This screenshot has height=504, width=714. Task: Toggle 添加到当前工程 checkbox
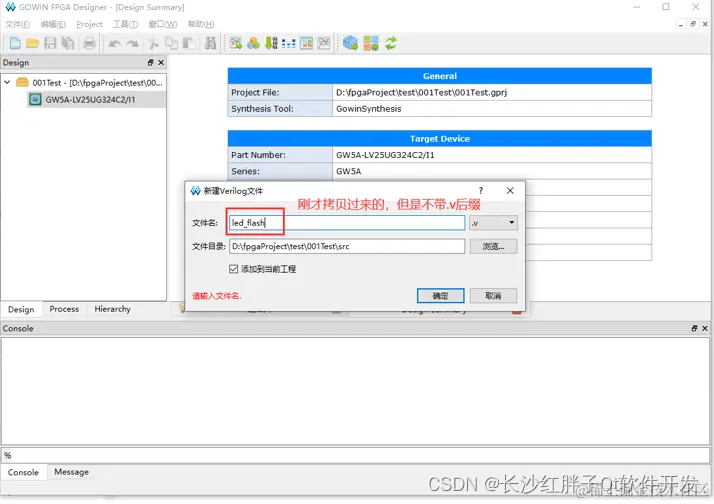pyautogui.click(x=234, y=269)
